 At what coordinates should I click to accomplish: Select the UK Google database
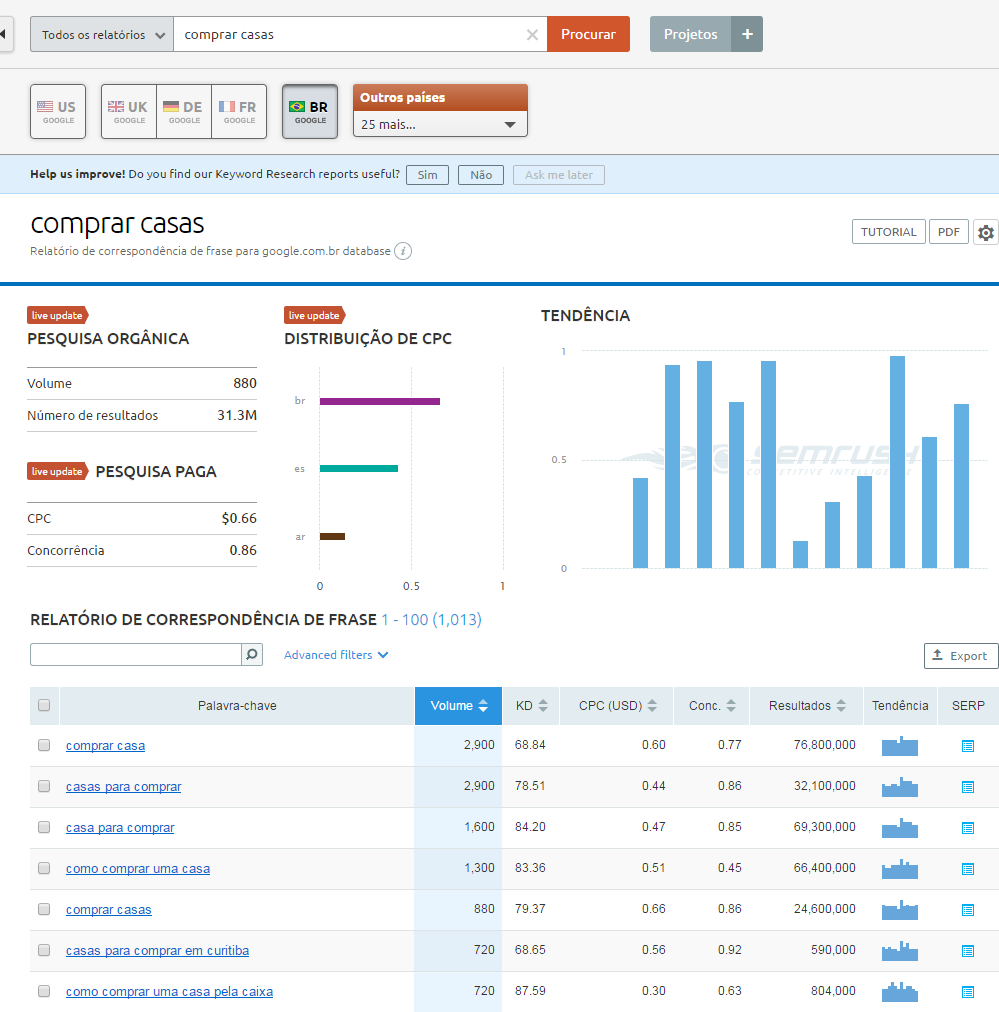click(129, 112)
